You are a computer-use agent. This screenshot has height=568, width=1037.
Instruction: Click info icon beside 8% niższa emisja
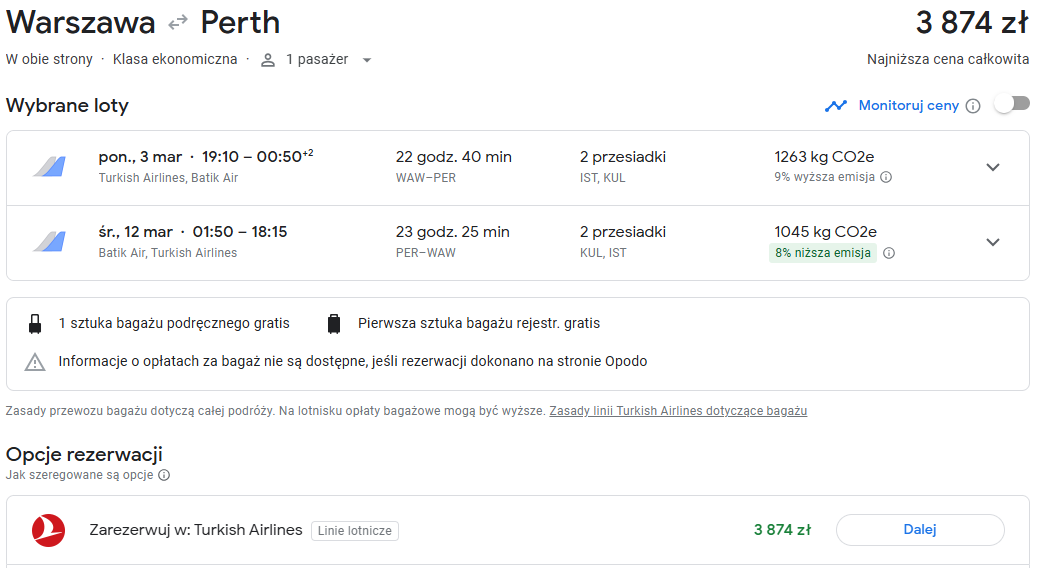point(890,253)
